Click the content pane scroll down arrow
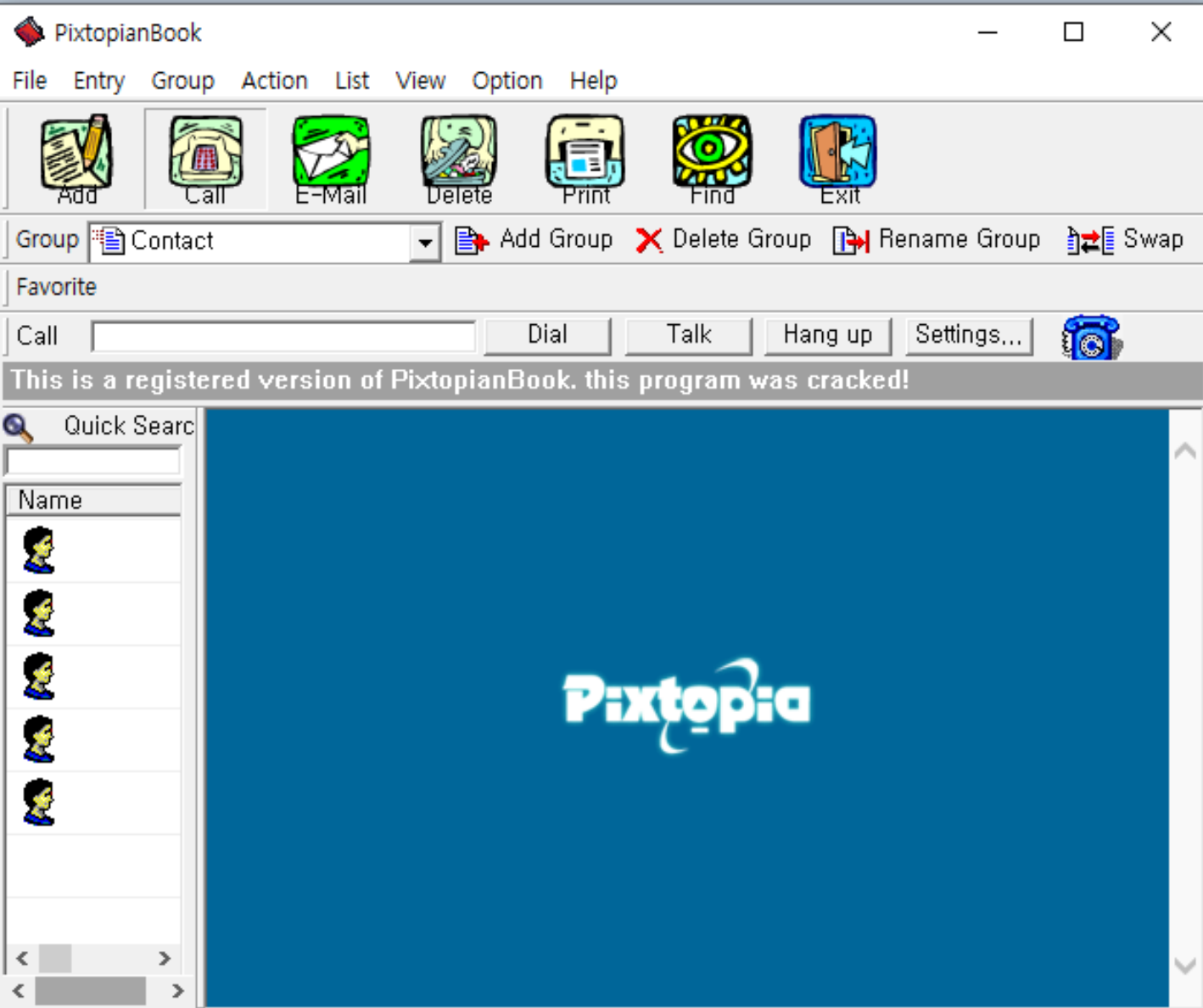The width and height of the screenshot is (1203, 1008). (1185, 966)
